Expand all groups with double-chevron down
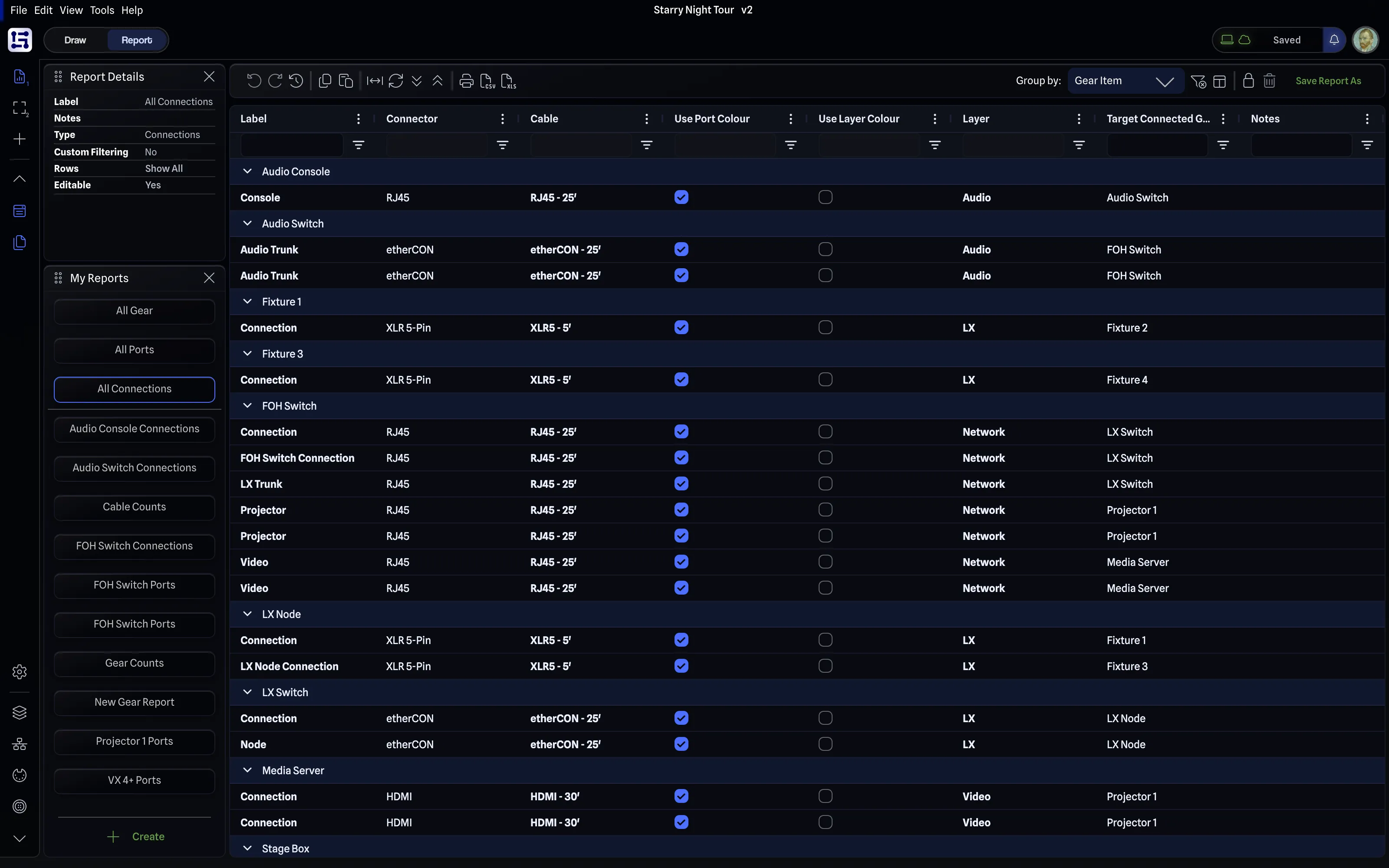Screen dimensions: 1389x868 point(417,81)
